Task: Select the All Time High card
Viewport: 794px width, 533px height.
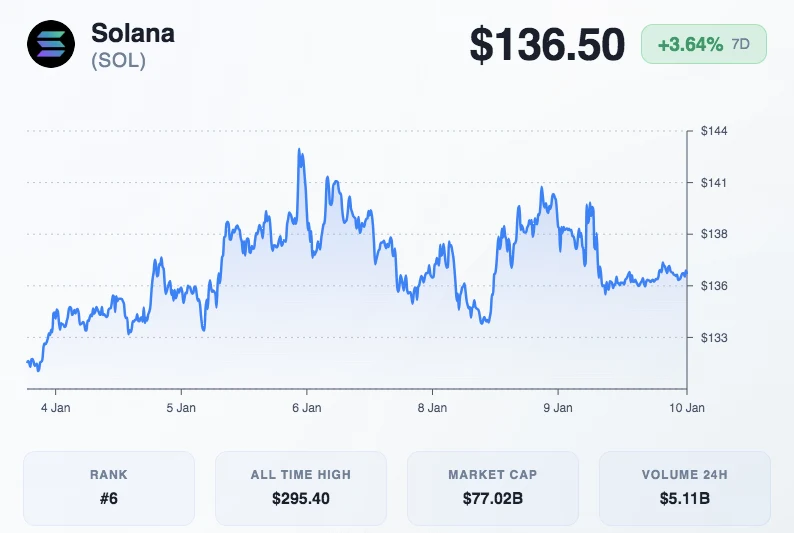Action: click(x=301, y=488)
